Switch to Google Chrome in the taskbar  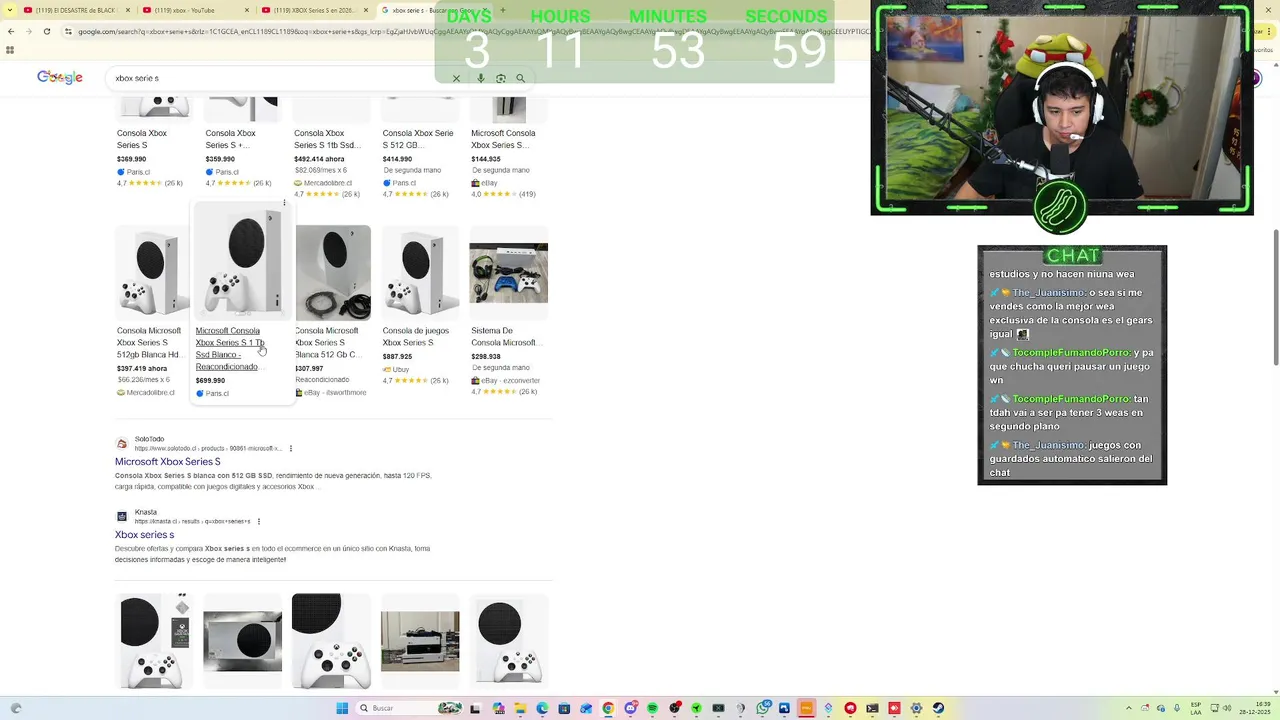pos(608,708)
